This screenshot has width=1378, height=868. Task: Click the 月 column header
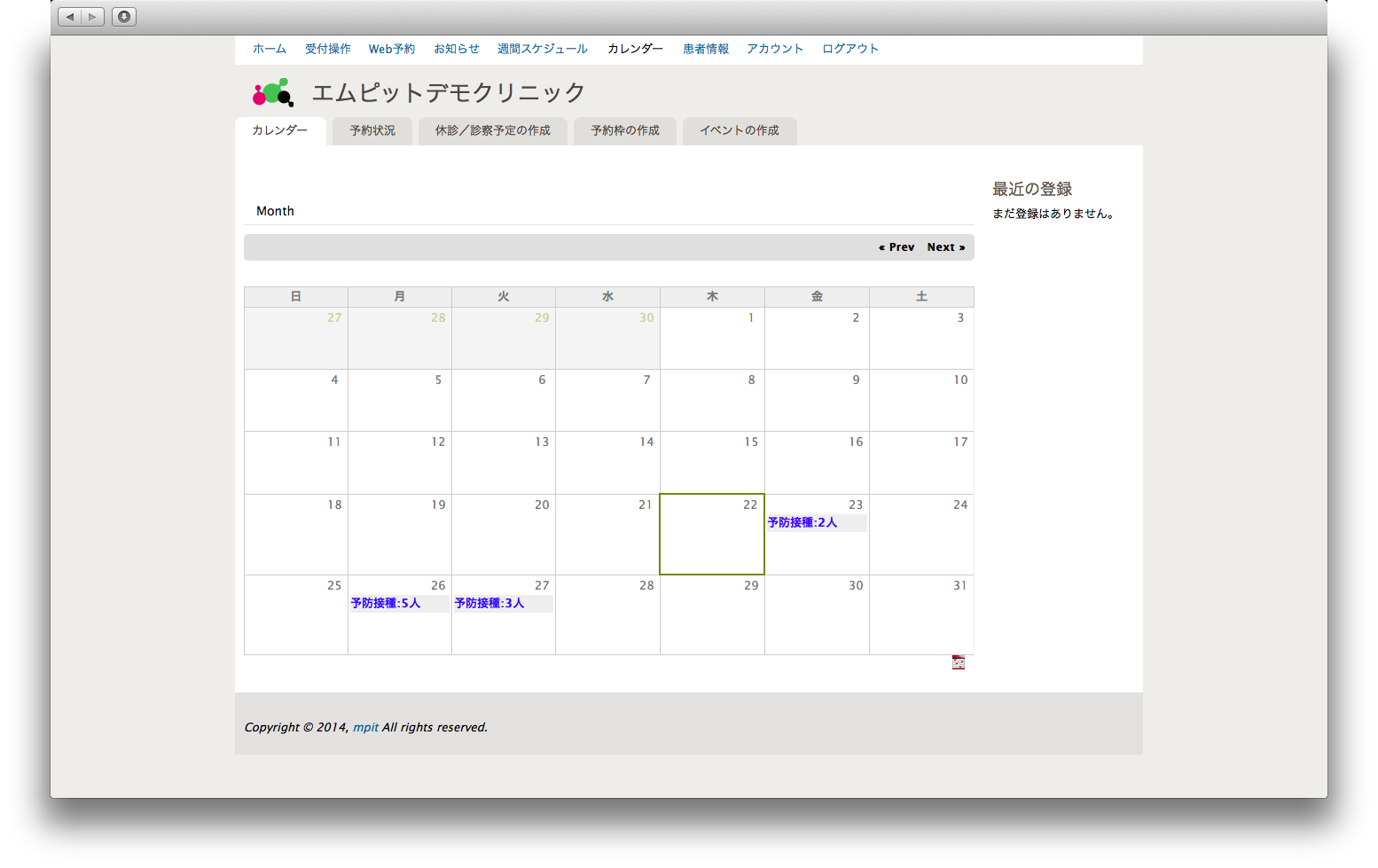(x=400, y=297)
